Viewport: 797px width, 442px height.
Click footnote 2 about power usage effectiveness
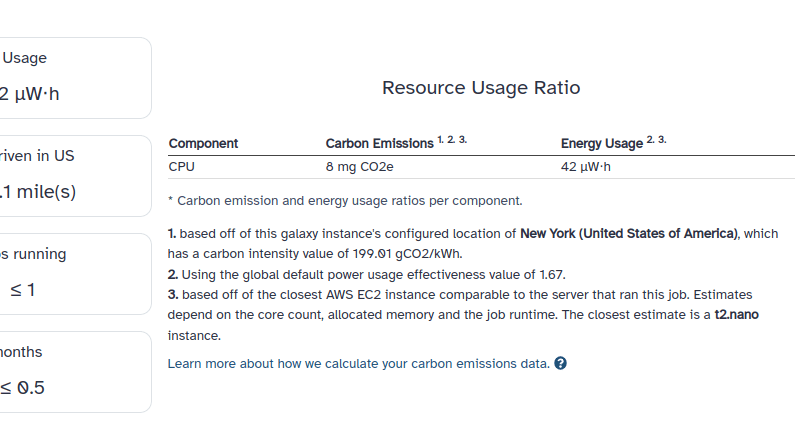[366, 275]
